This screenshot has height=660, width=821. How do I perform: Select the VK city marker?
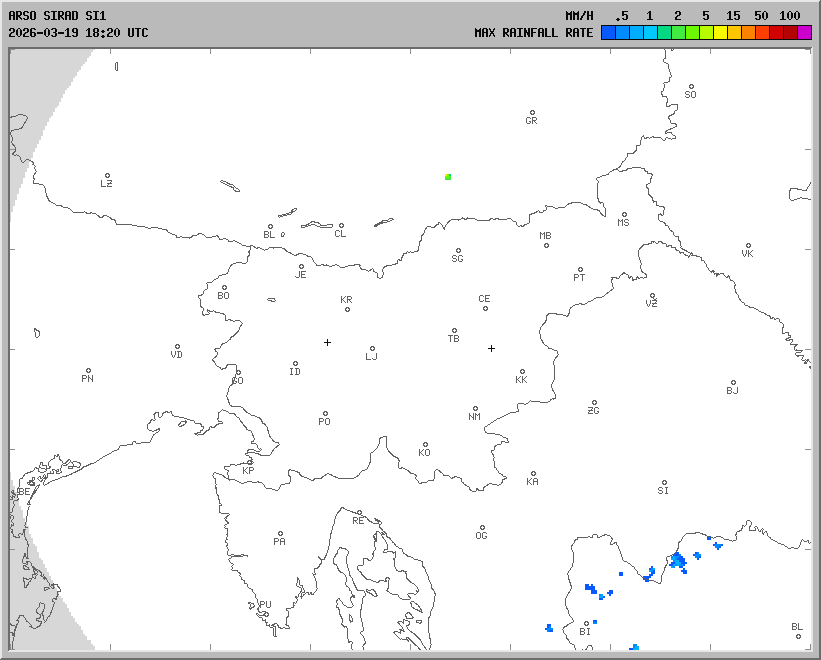click(748, 245)
